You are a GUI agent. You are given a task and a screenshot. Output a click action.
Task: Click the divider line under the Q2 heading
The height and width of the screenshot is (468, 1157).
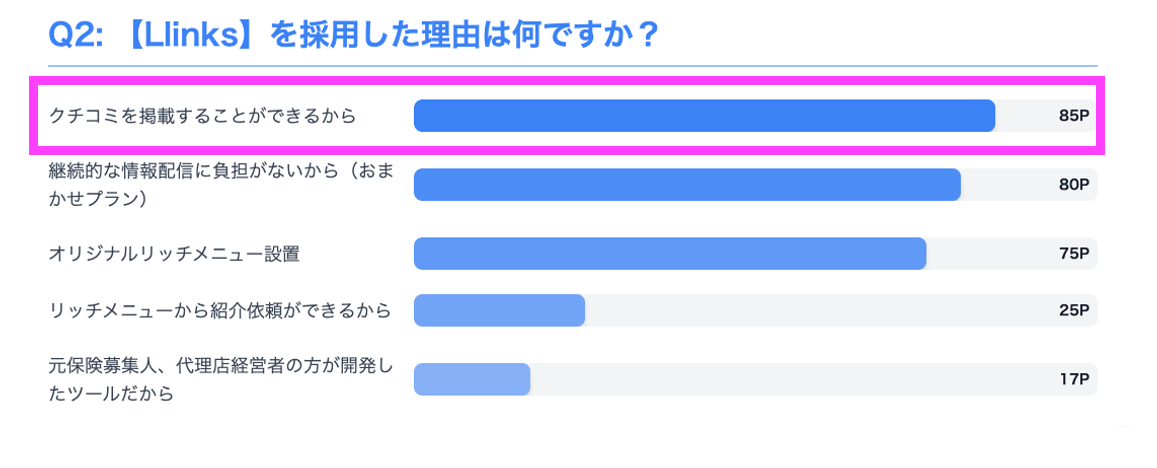(572, 66)
